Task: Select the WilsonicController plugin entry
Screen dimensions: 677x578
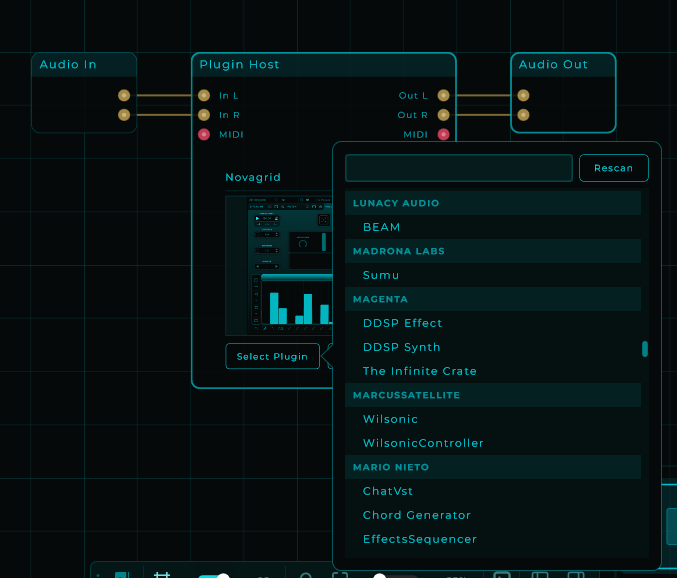Action: pos(493,443)
